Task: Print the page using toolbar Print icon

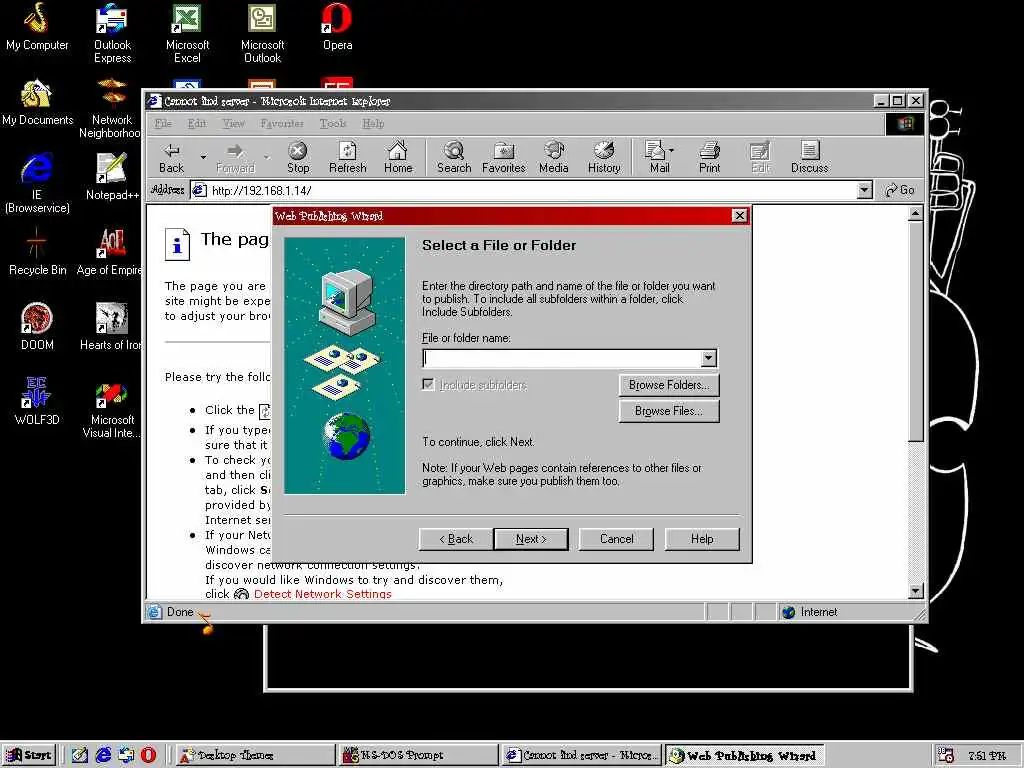Action: (x=709, y=157)
